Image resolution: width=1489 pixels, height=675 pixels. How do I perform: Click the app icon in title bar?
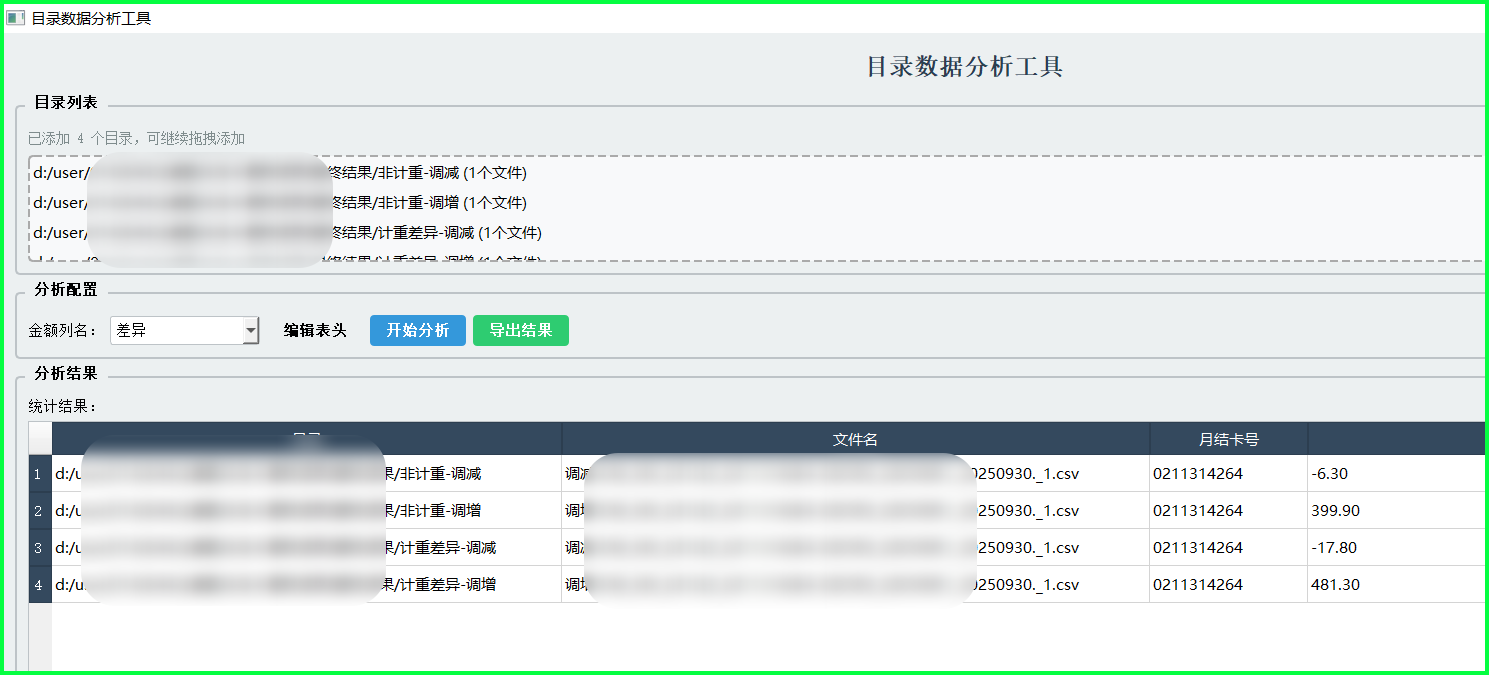pos(15,18)
